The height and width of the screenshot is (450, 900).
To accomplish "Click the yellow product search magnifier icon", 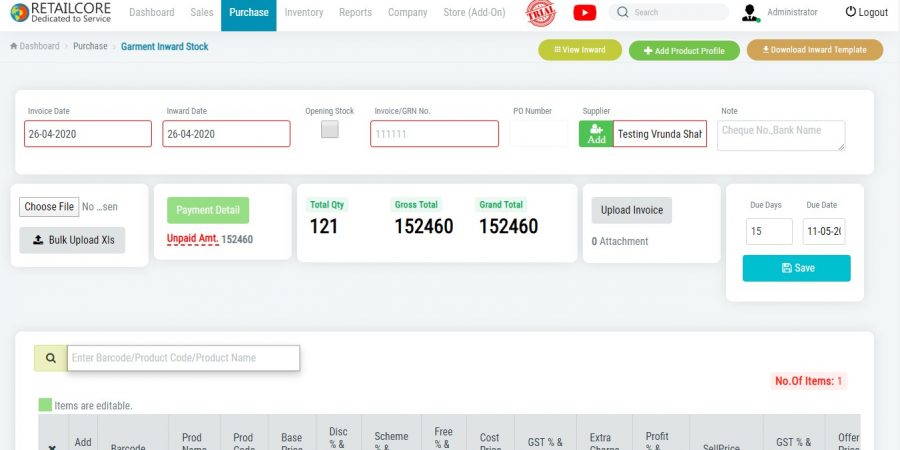I will click(x=51, y=358).
